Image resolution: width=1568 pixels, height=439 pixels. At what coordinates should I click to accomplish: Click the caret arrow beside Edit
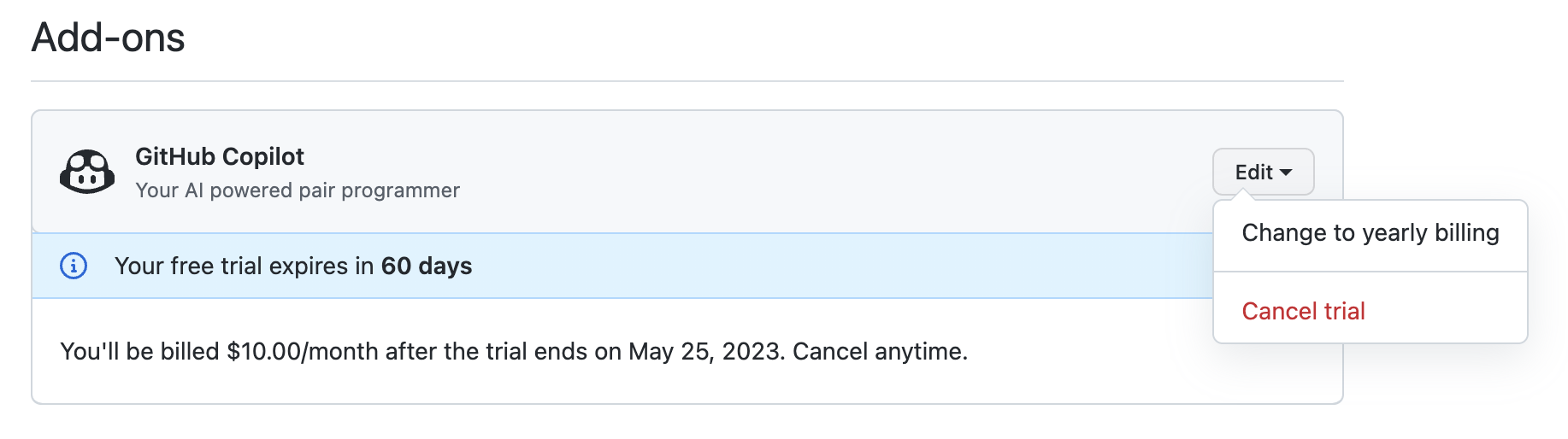tap(1286, 173)
